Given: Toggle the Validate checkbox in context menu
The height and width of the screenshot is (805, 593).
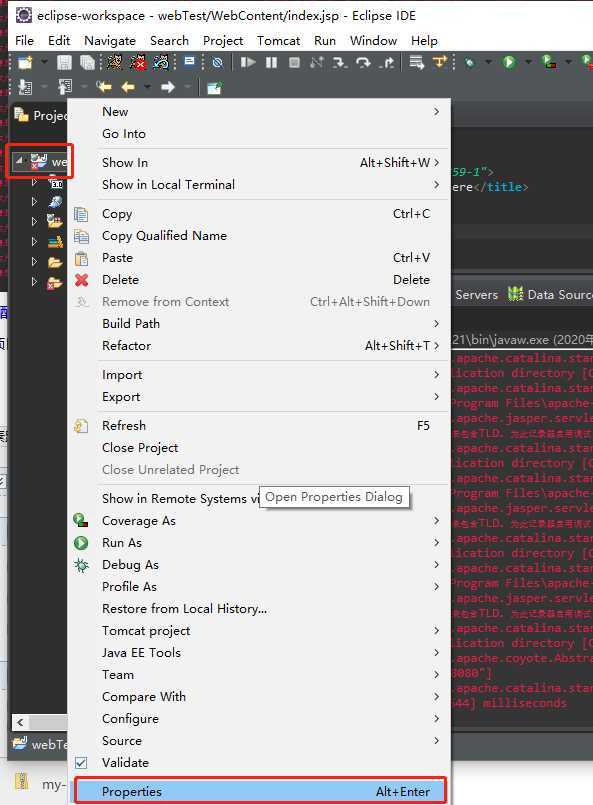Looking at the screenshot, I should point(81,763).
